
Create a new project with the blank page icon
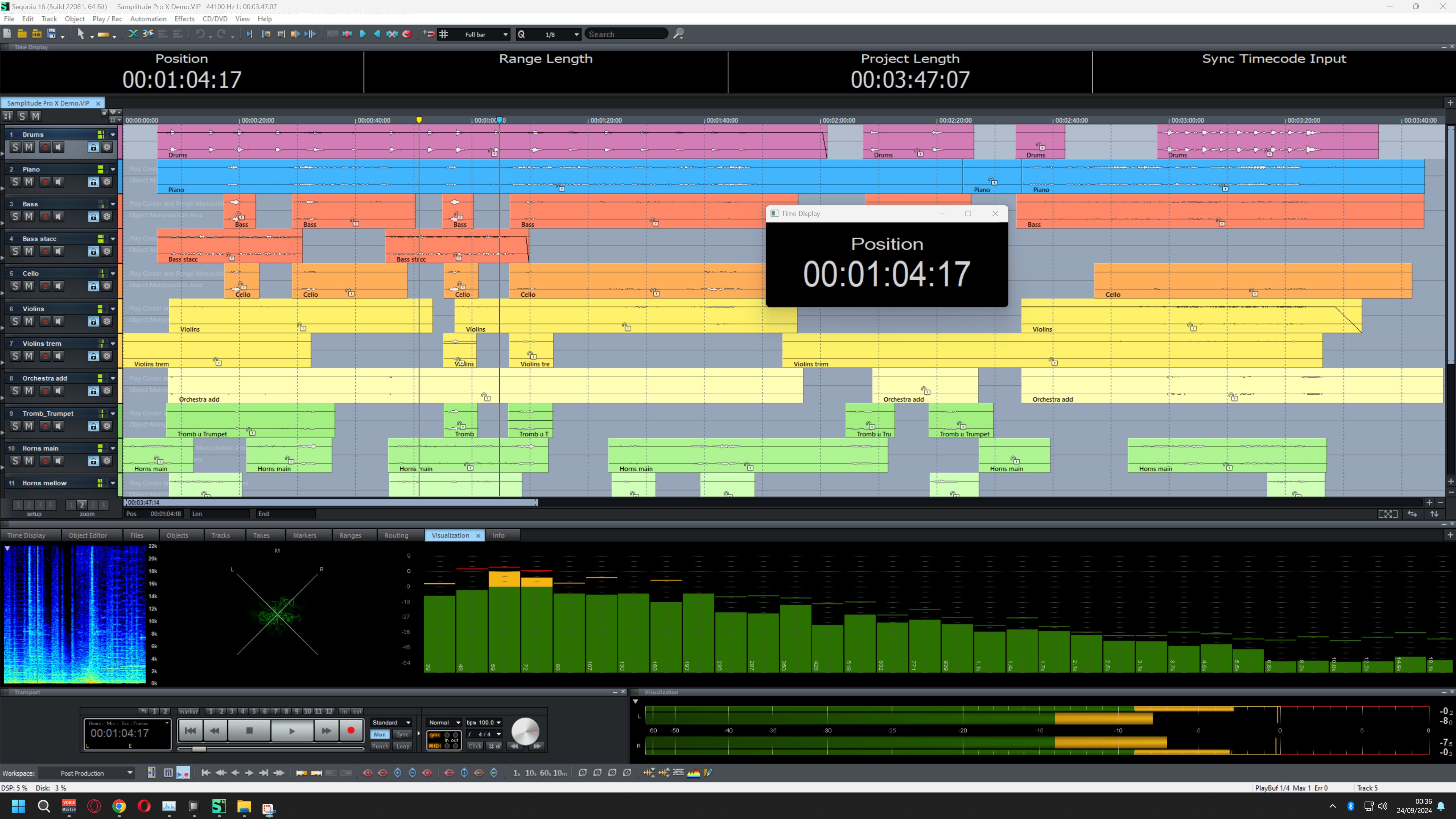coord(7,34)
